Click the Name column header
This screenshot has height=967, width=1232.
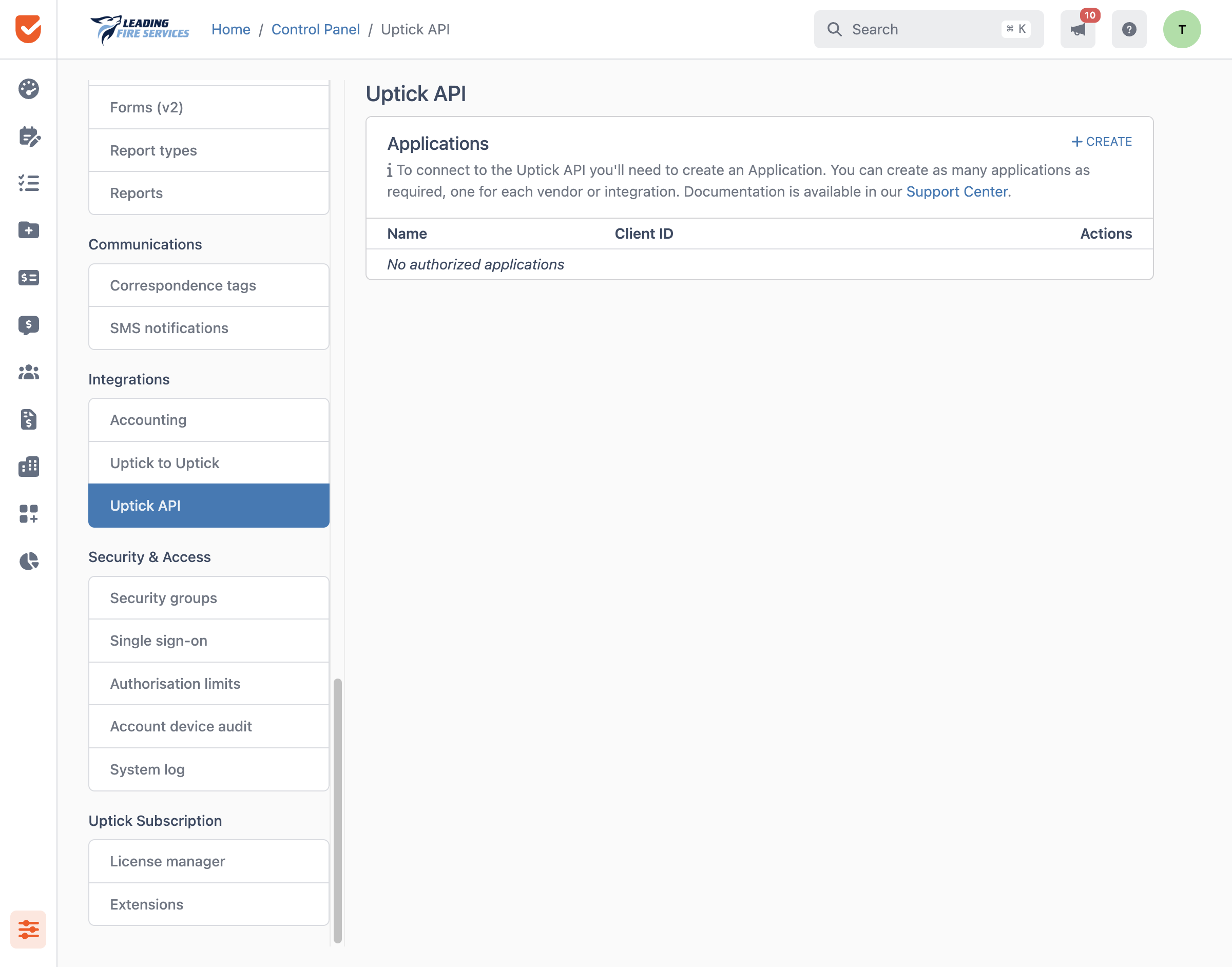click(407, 233)
